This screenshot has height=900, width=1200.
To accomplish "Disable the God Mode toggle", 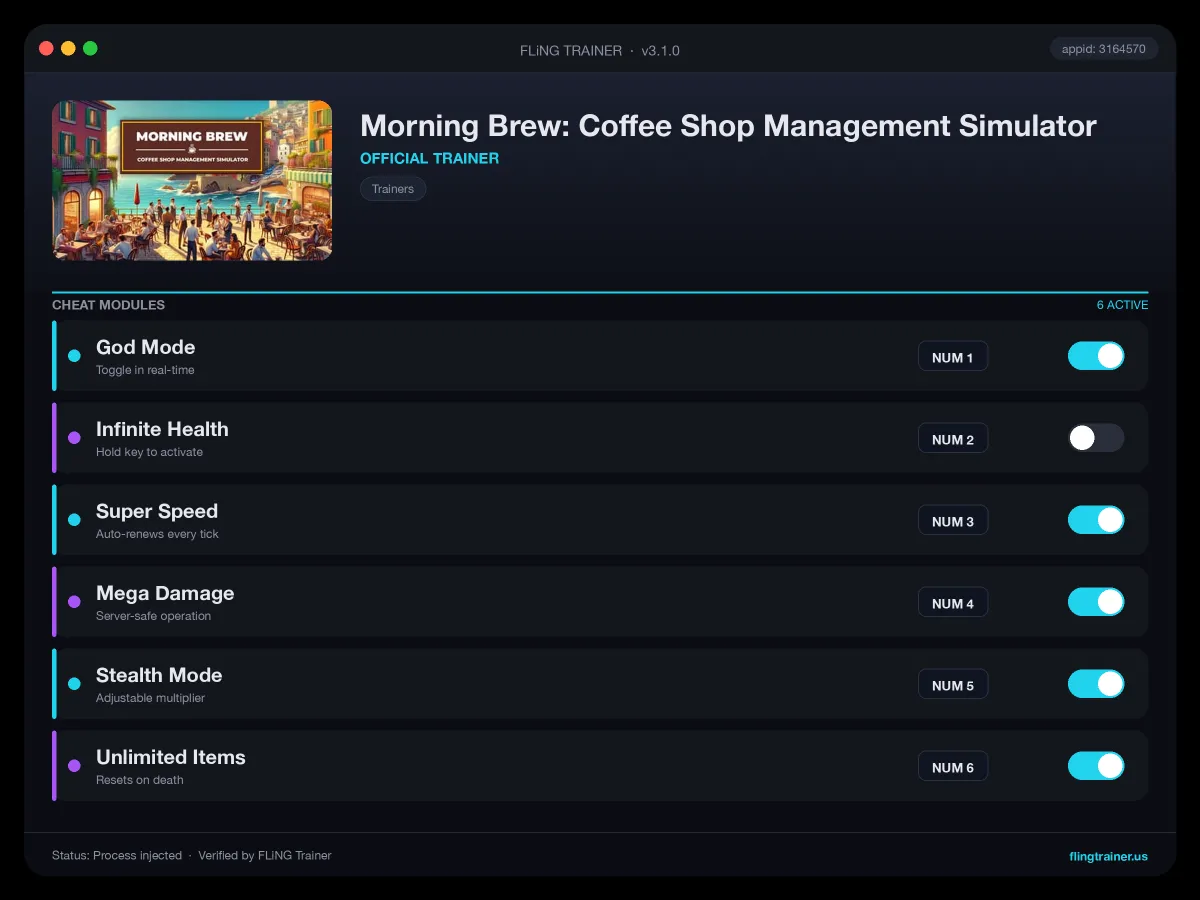I will tap(1096, 356).
